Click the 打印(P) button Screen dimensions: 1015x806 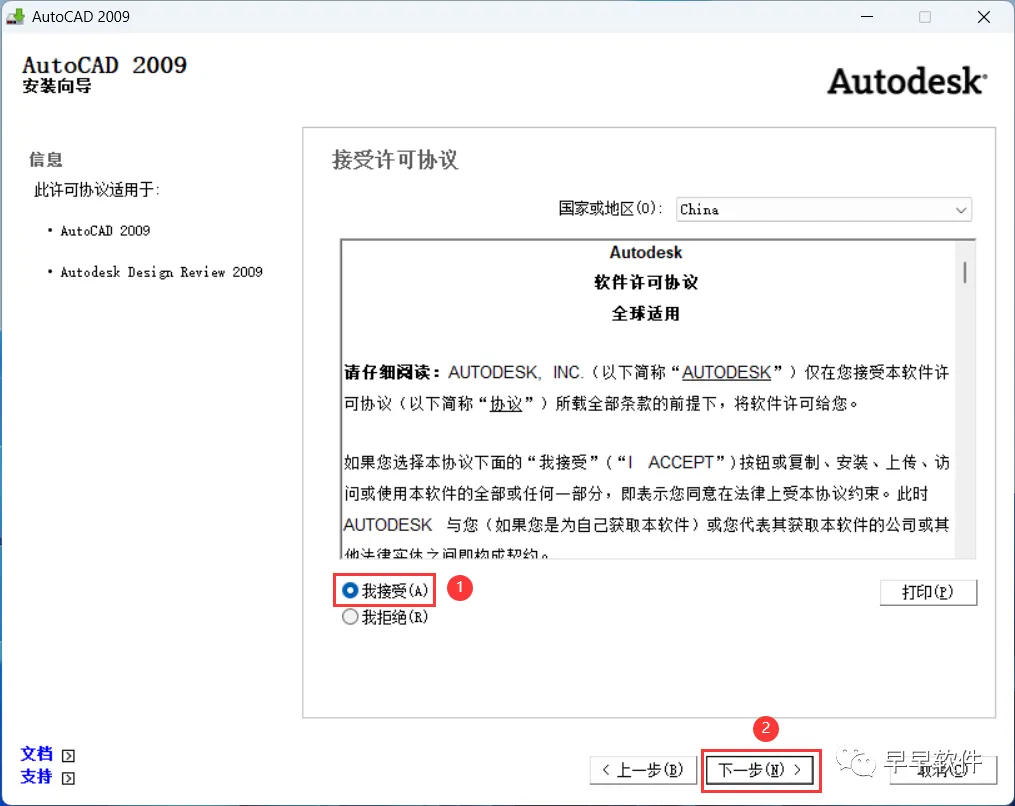click(x=928, y=592)
